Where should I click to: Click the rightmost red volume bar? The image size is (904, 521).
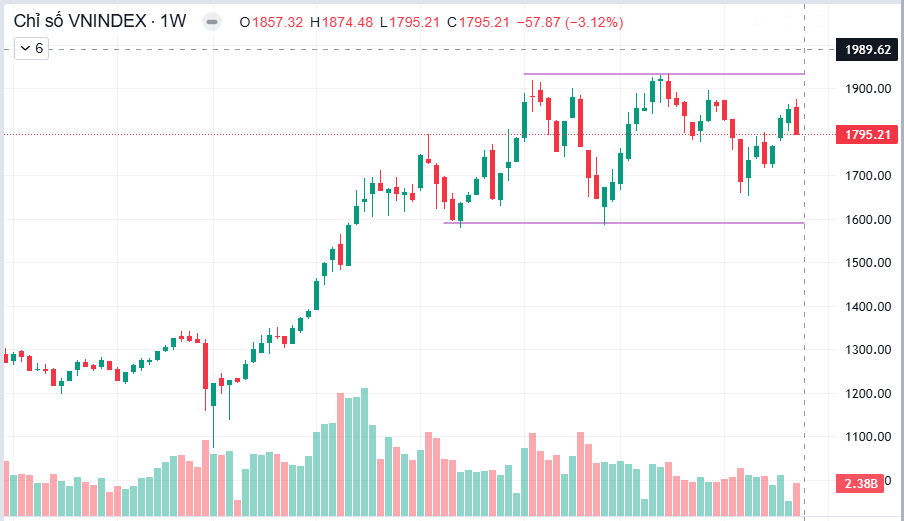[796, 499]
